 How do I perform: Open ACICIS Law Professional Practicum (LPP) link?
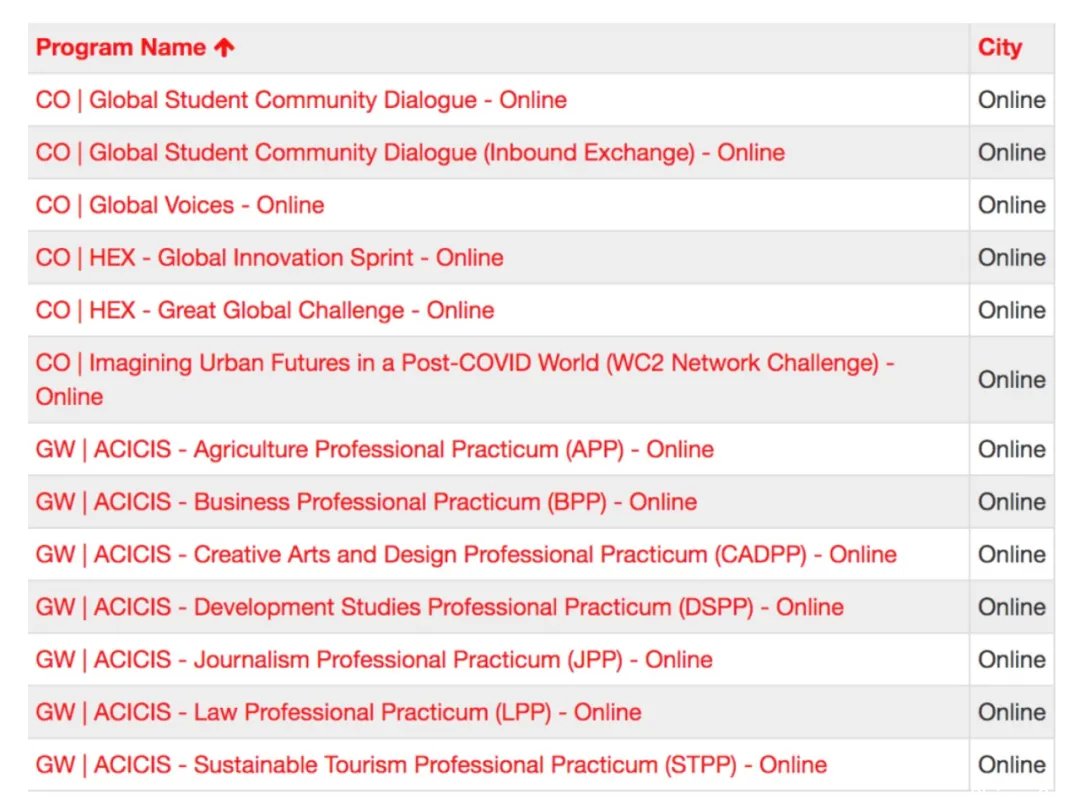click(338, 712)
